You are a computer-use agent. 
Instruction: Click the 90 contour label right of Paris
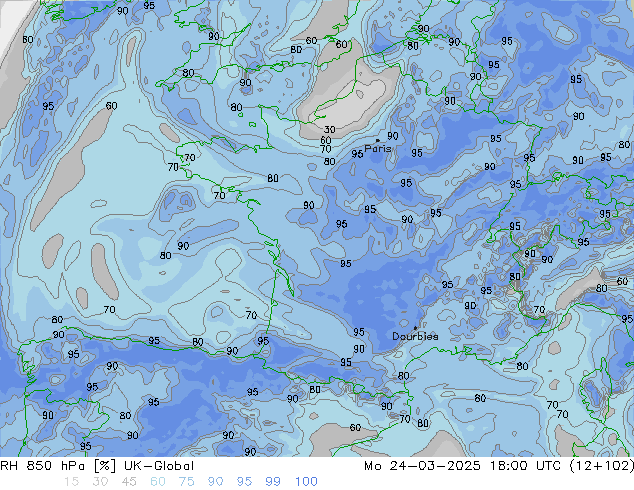coord(393,136)
